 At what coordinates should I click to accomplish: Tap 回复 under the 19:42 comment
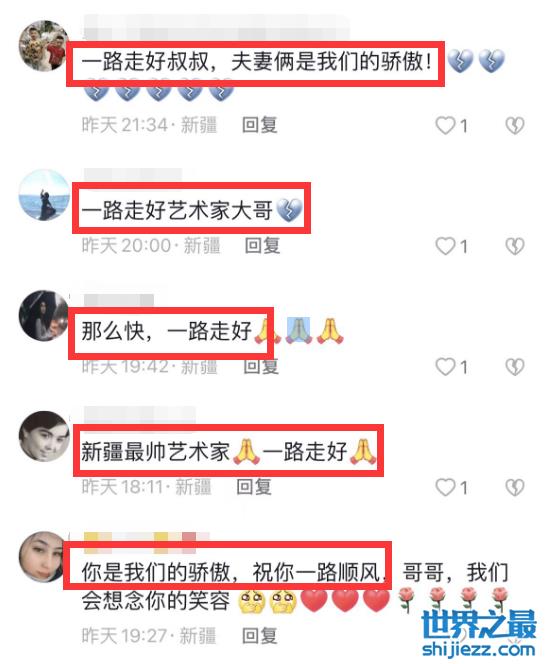tap(261, 366)
